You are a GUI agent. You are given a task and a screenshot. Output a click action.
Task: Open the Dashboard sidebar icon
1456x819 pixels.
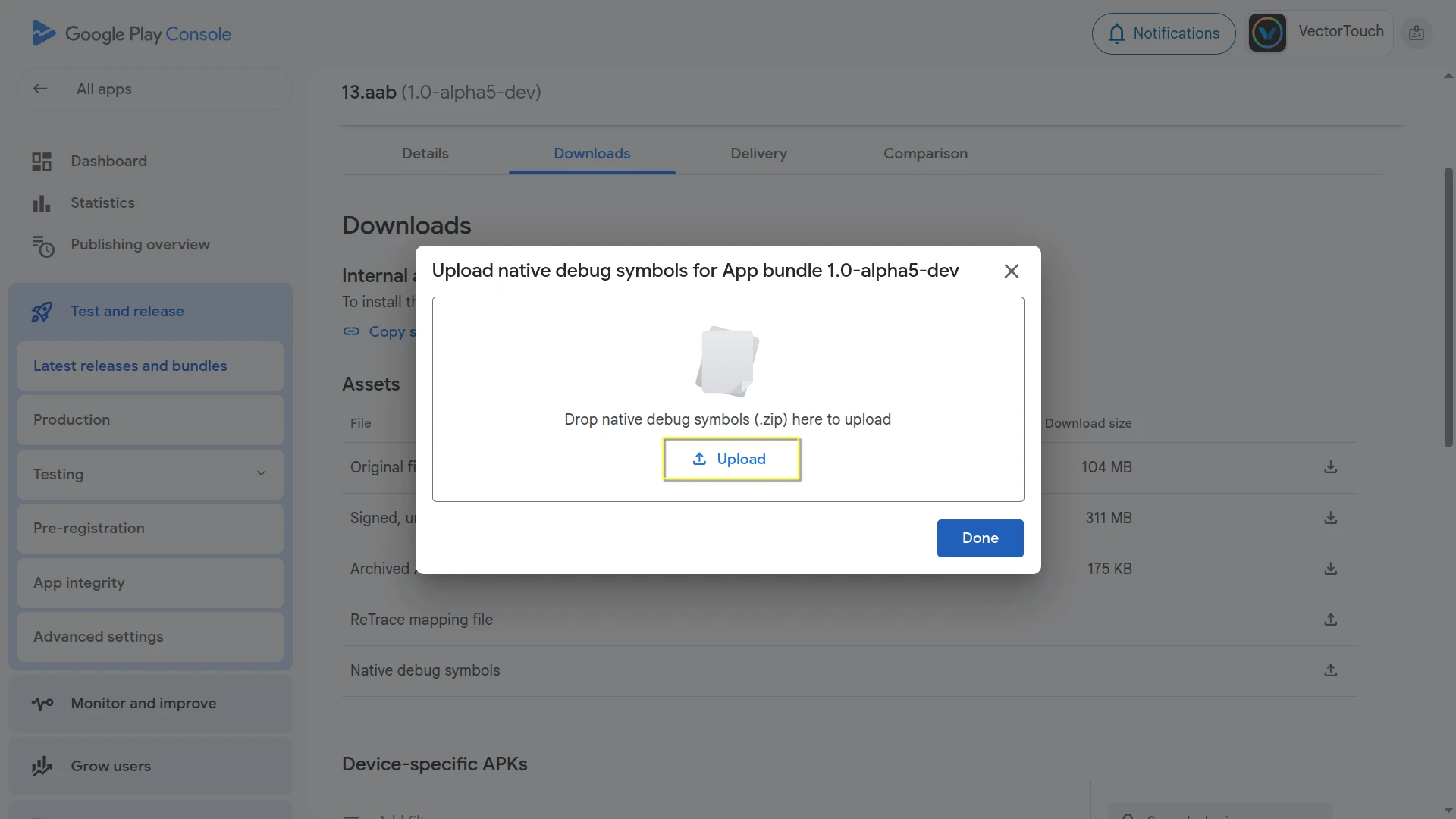click(x=42, y=162)
